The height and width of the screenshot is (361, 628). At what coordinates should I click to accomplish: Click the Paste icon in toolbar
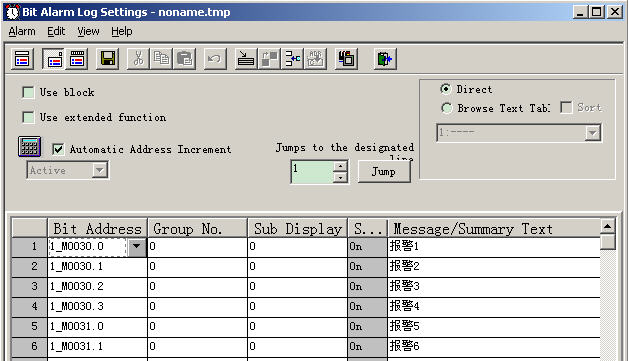tap(185, 59)
